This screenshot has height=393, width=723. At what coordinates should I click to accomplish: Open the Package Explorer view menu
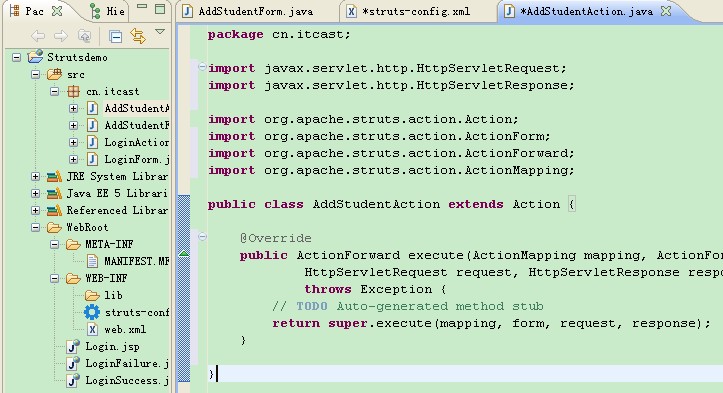point(160,32)
